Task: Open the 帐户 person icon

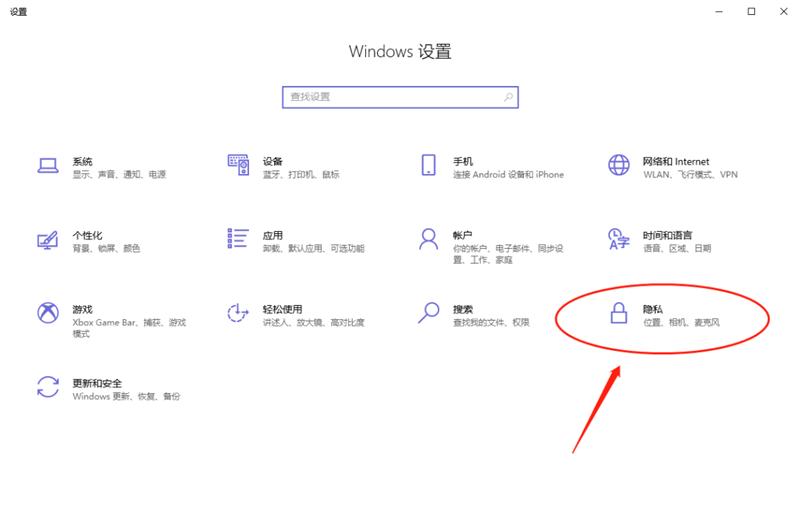Action: tap(429, 239)
